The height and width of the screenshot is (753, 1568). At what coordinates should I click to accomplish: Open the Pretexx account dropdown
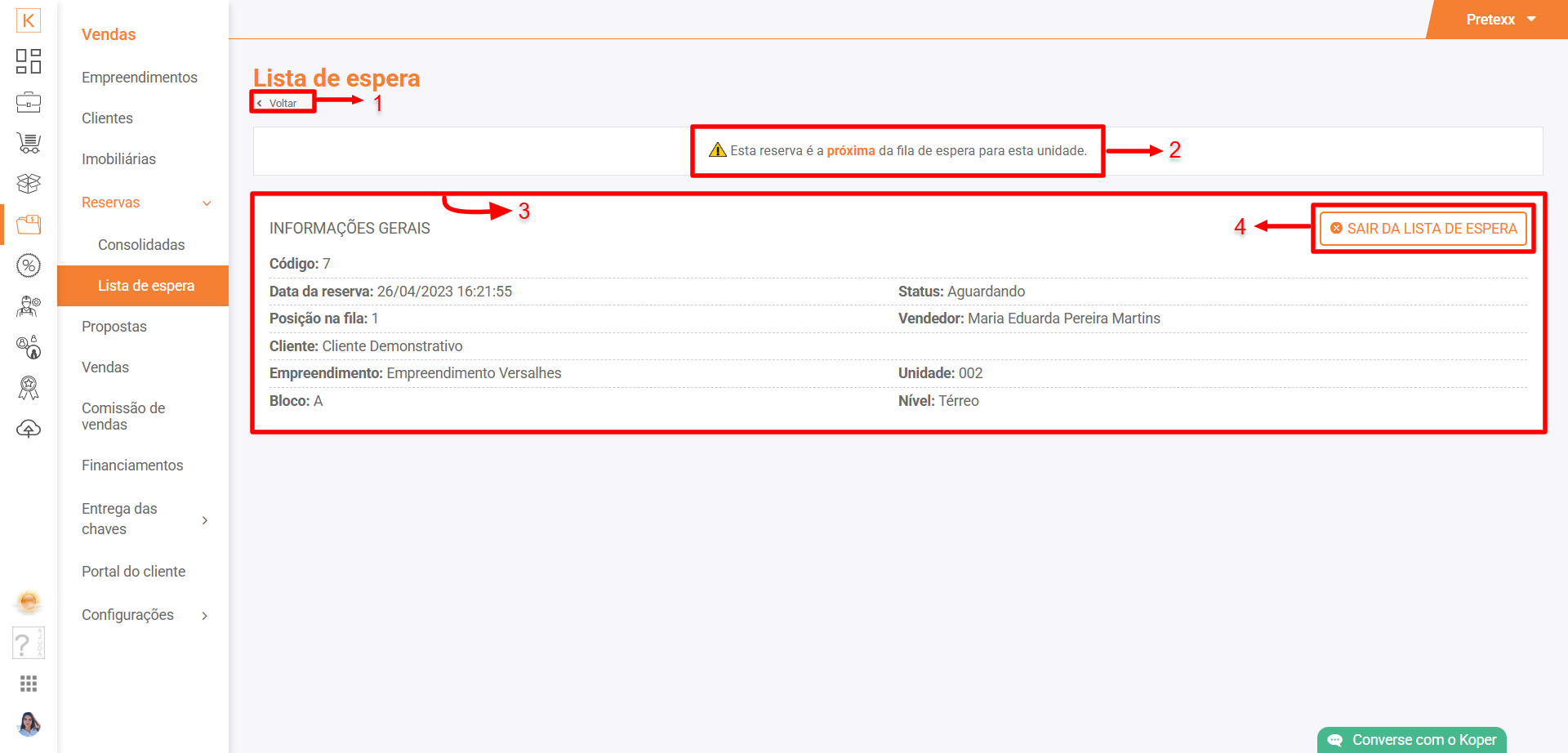(x=1500, y=20)
